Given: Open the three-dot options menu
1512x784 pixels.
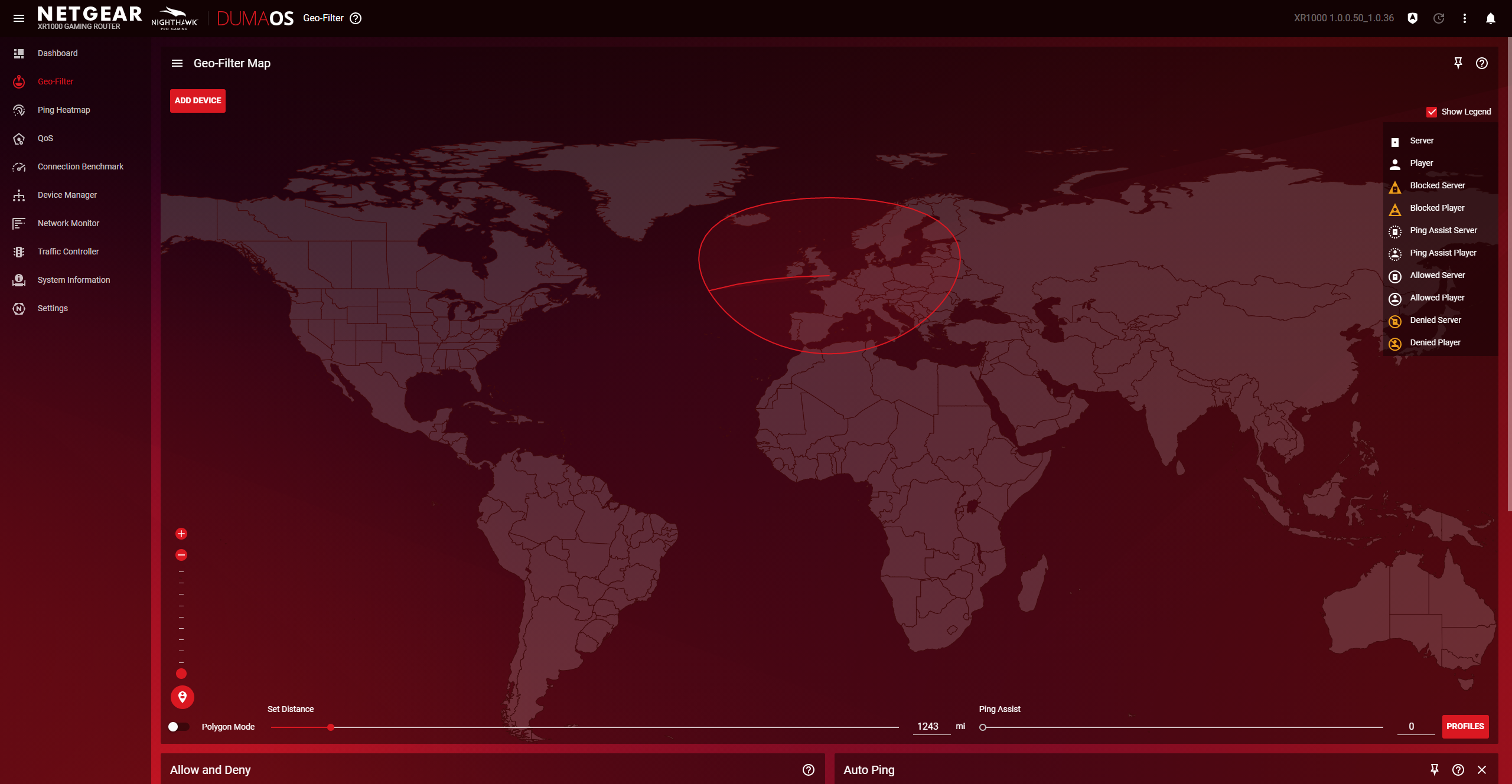Looking at the screenshot, I should tap(1464, 18).
